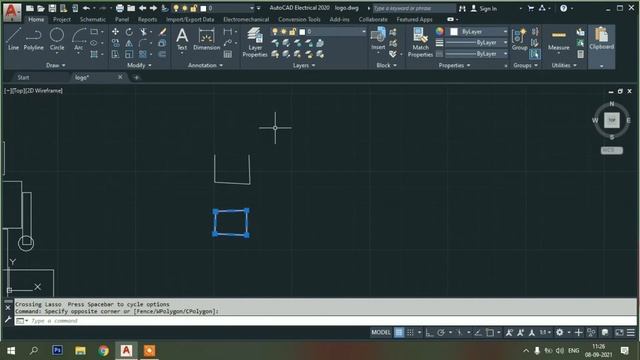Click the Group tool
This screenshot has width=640, height=360.
520,39
